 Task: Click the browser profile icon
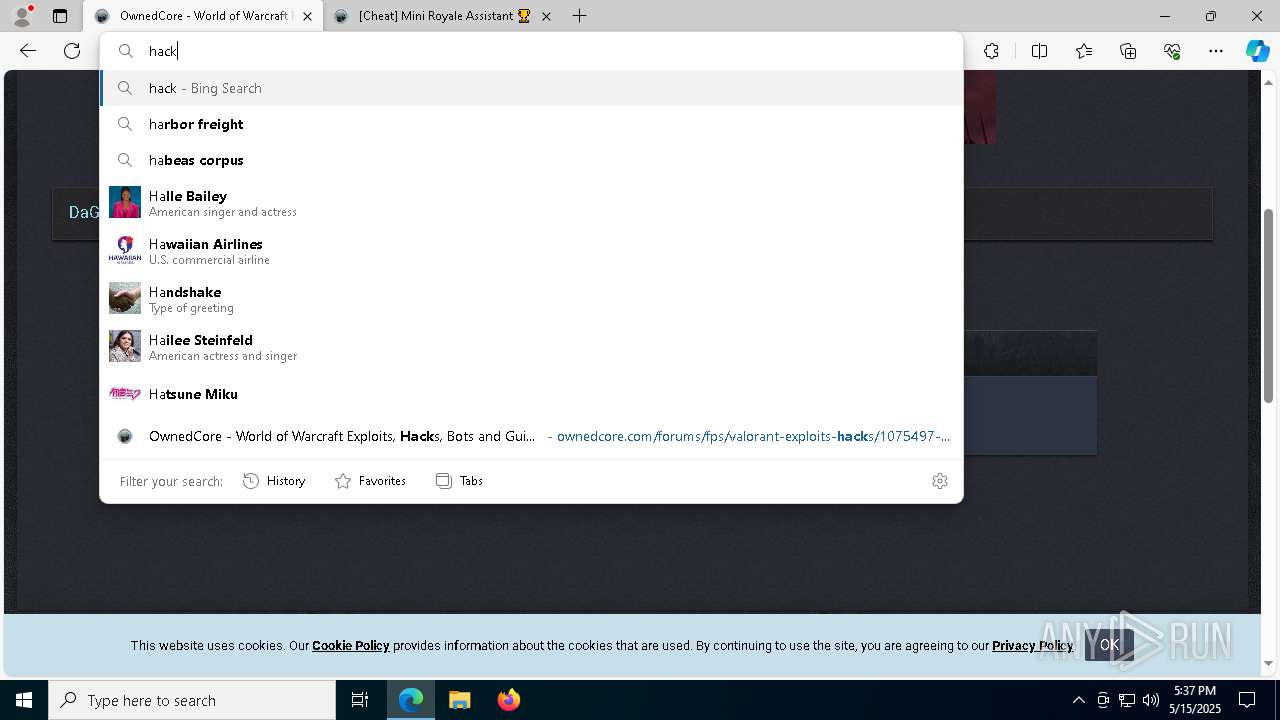click(22, 16)
